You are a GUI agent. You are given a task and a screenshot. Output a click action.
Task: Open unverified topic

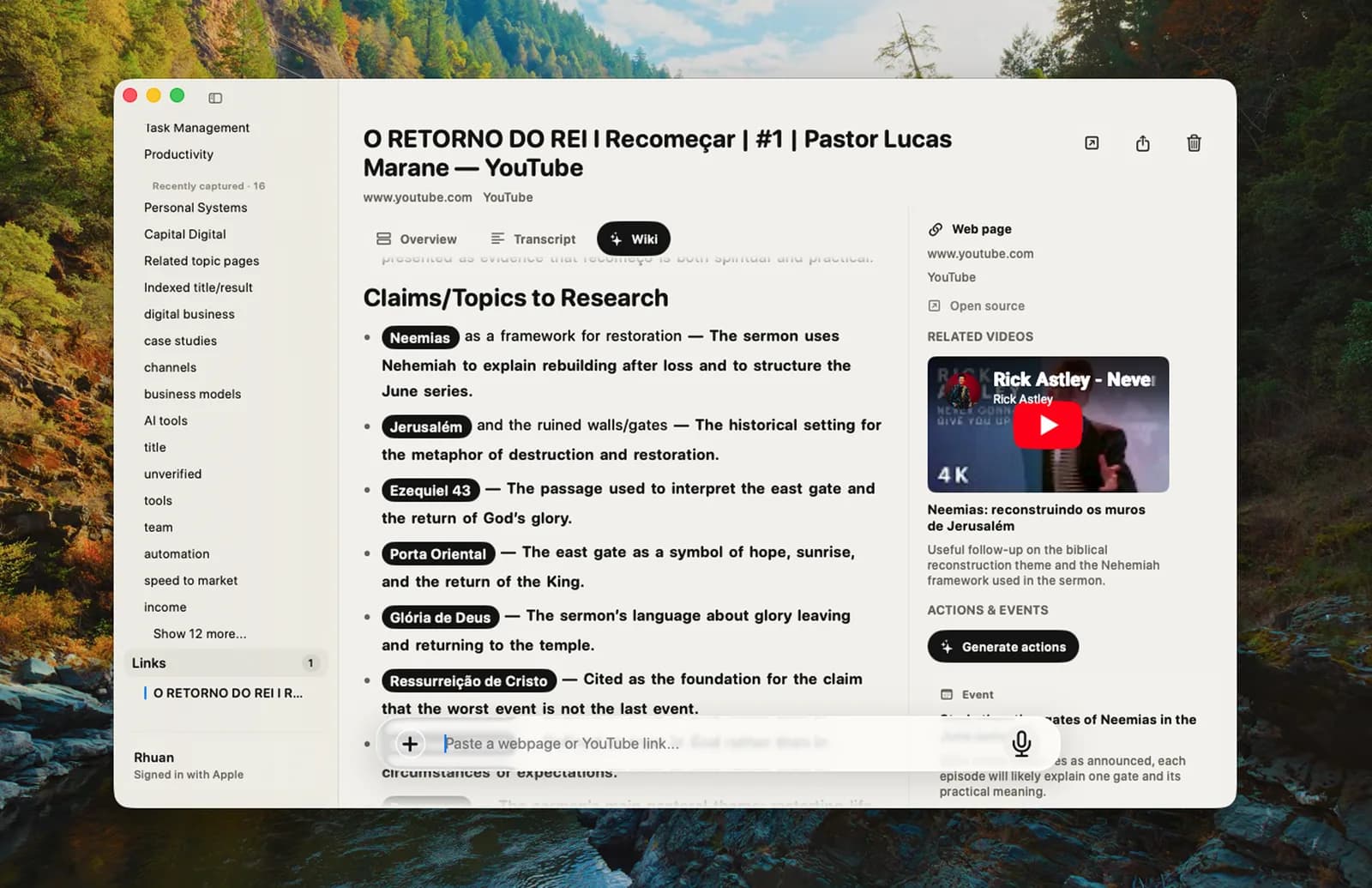pyautogui.click(x=172, y=474)
